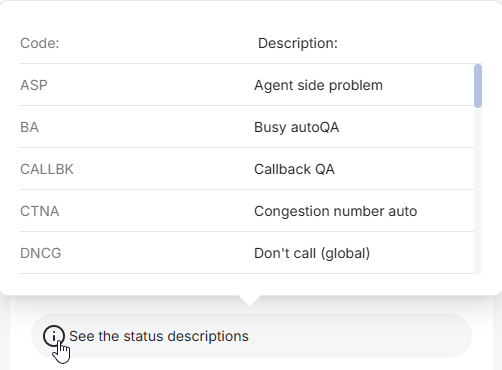The width and height of the screenshot is (502, 370).
Task: Select the BA code cell
Action: (29, 127)
